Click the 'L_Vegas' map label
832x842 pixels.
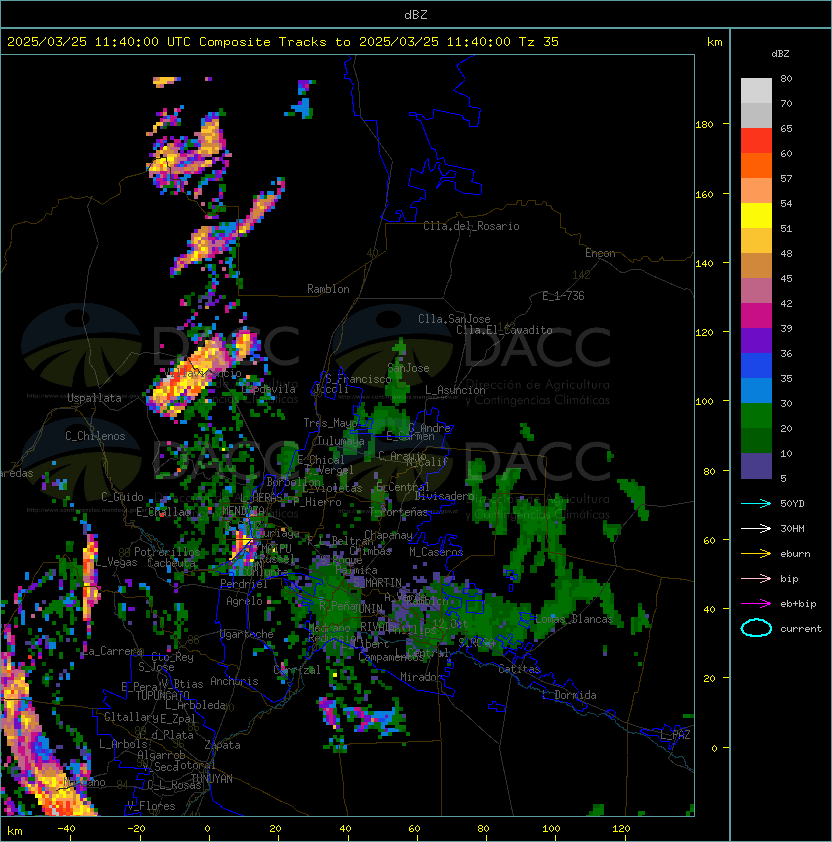(116, 562)
